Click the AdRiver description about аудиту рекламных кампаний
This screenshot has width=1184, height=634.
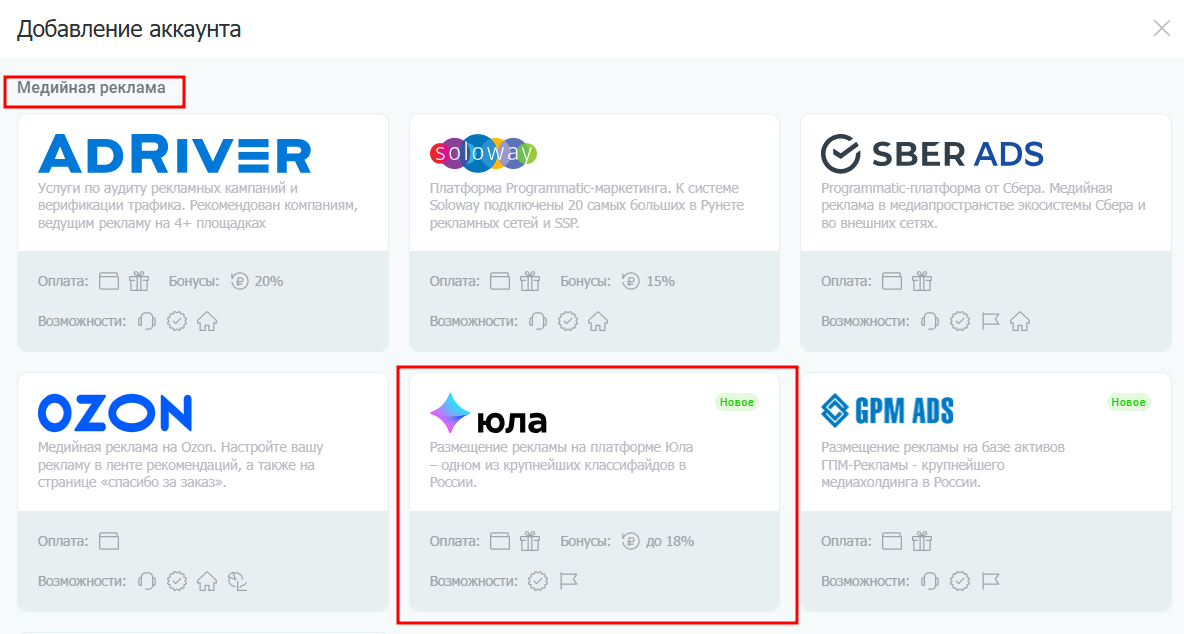198,205
